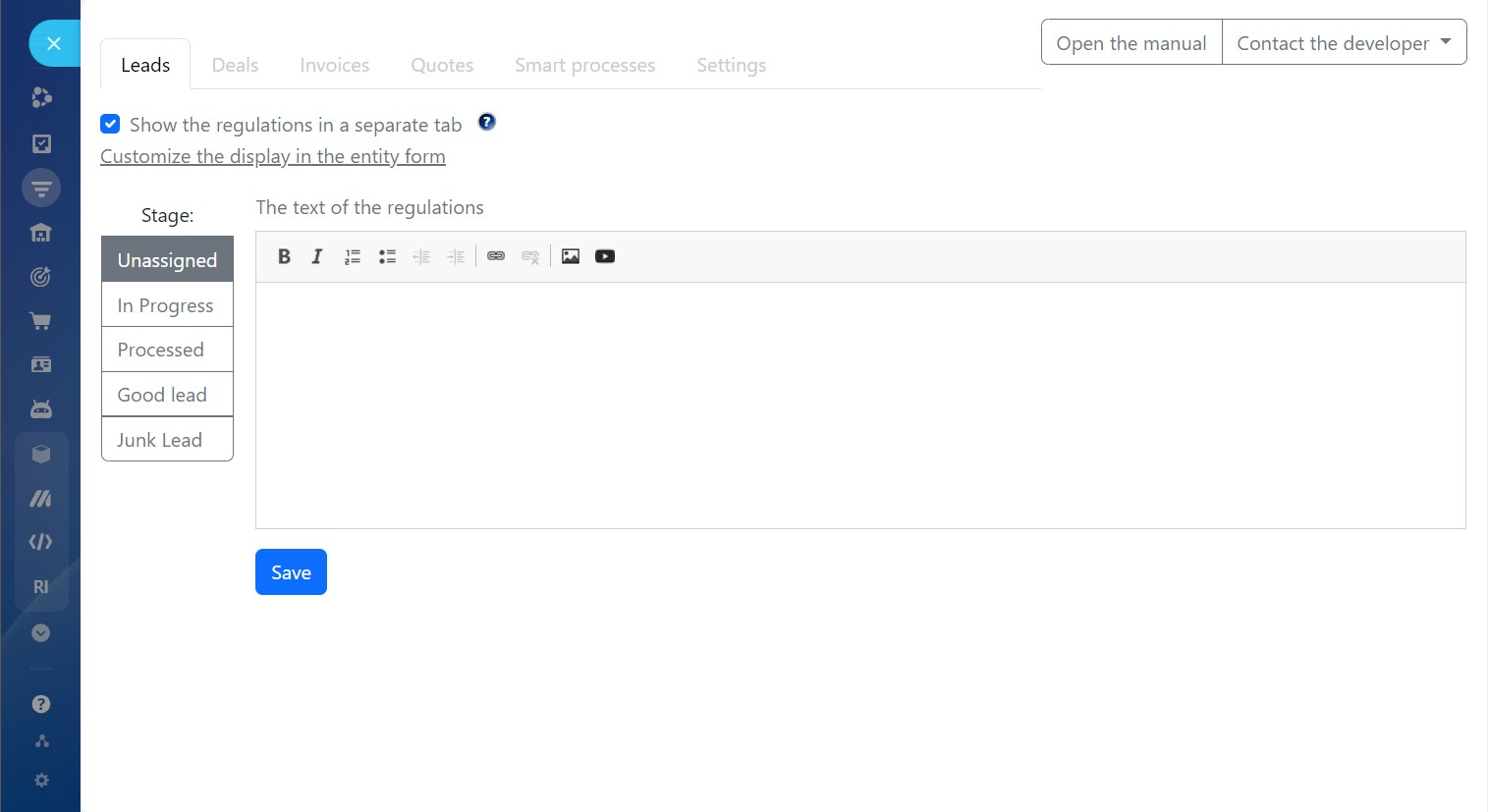
Task: Open the shopping cart sidebar icon
Action: (x=40, y=321)
